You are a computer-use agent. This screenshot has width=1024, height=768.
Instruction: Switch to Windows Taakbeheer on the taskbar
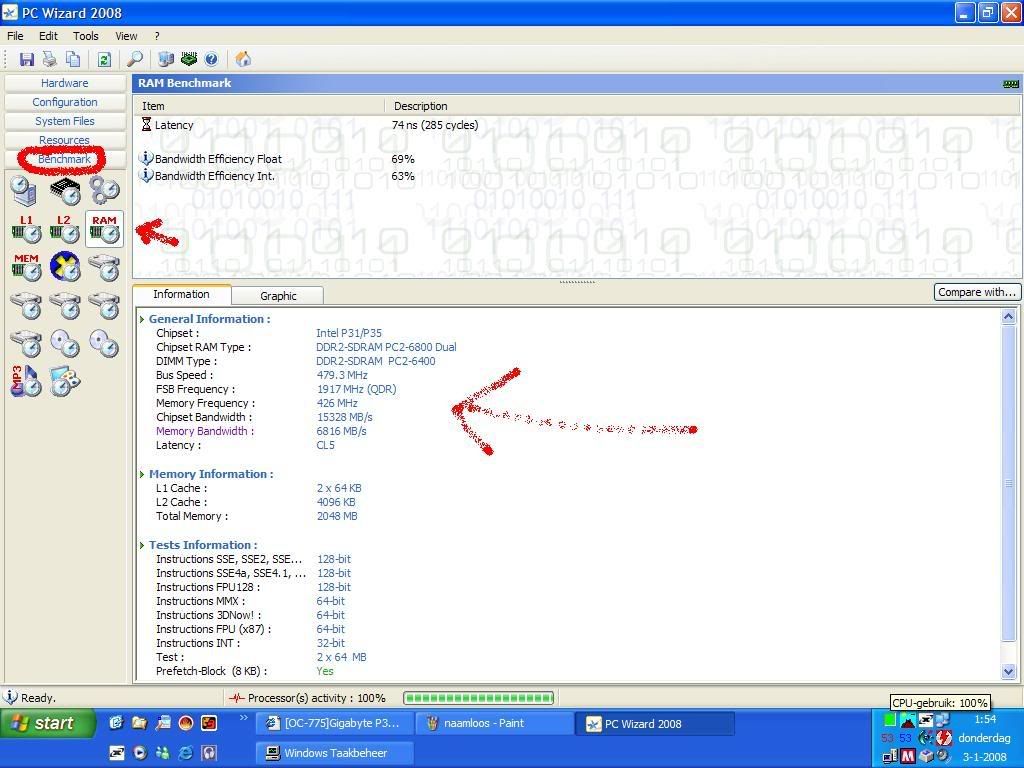point(334,753)
